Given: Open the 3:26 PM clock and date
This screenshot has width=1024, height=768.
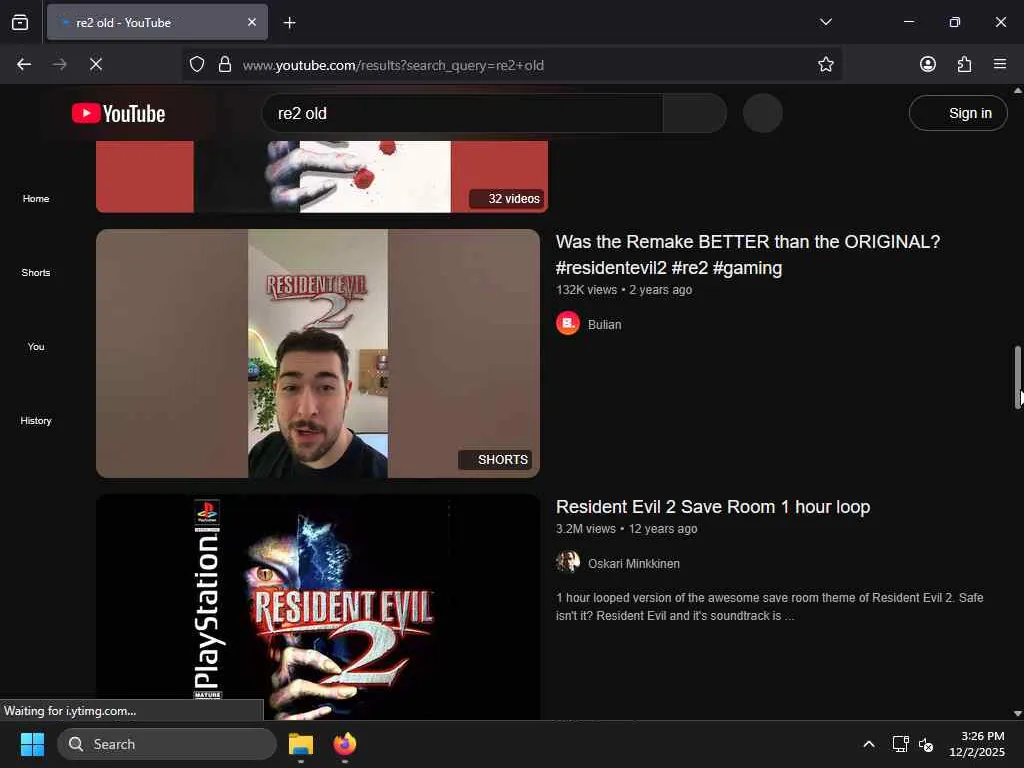Looking at the screenshot, I should pyautogui.click(x=977, y=744).
